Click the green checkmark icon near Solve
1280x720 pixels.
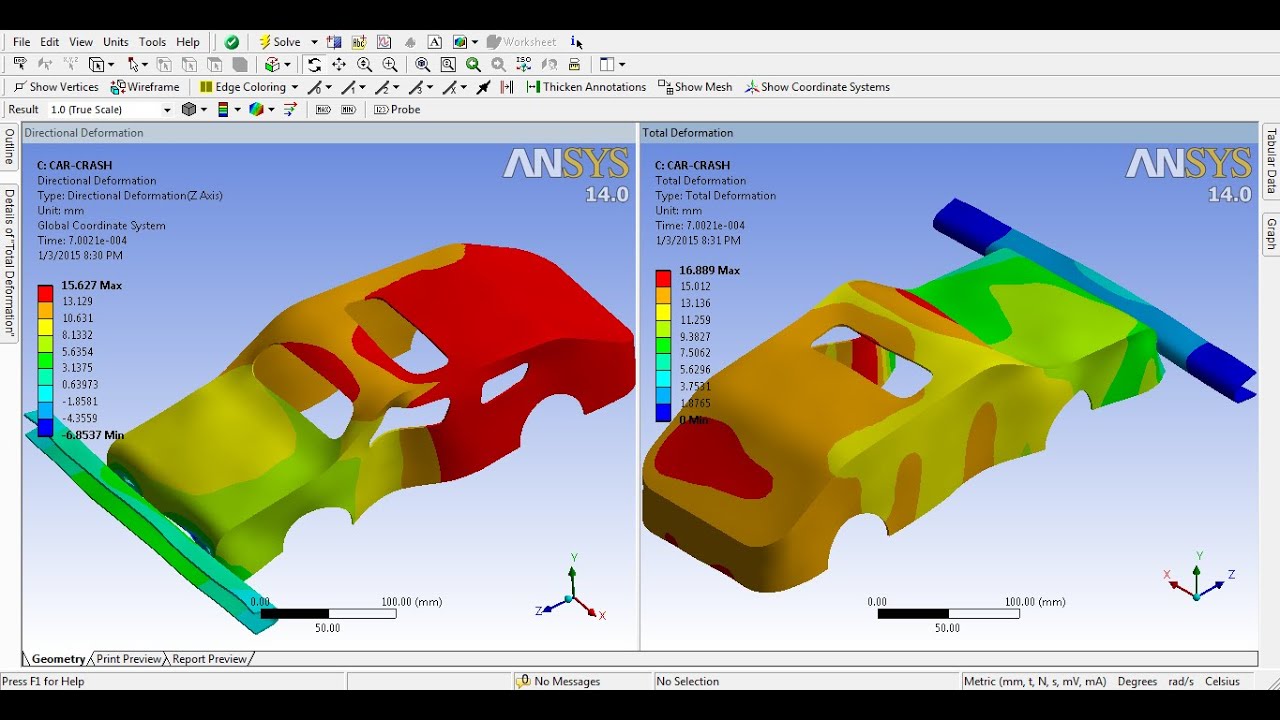click(232, 42)
